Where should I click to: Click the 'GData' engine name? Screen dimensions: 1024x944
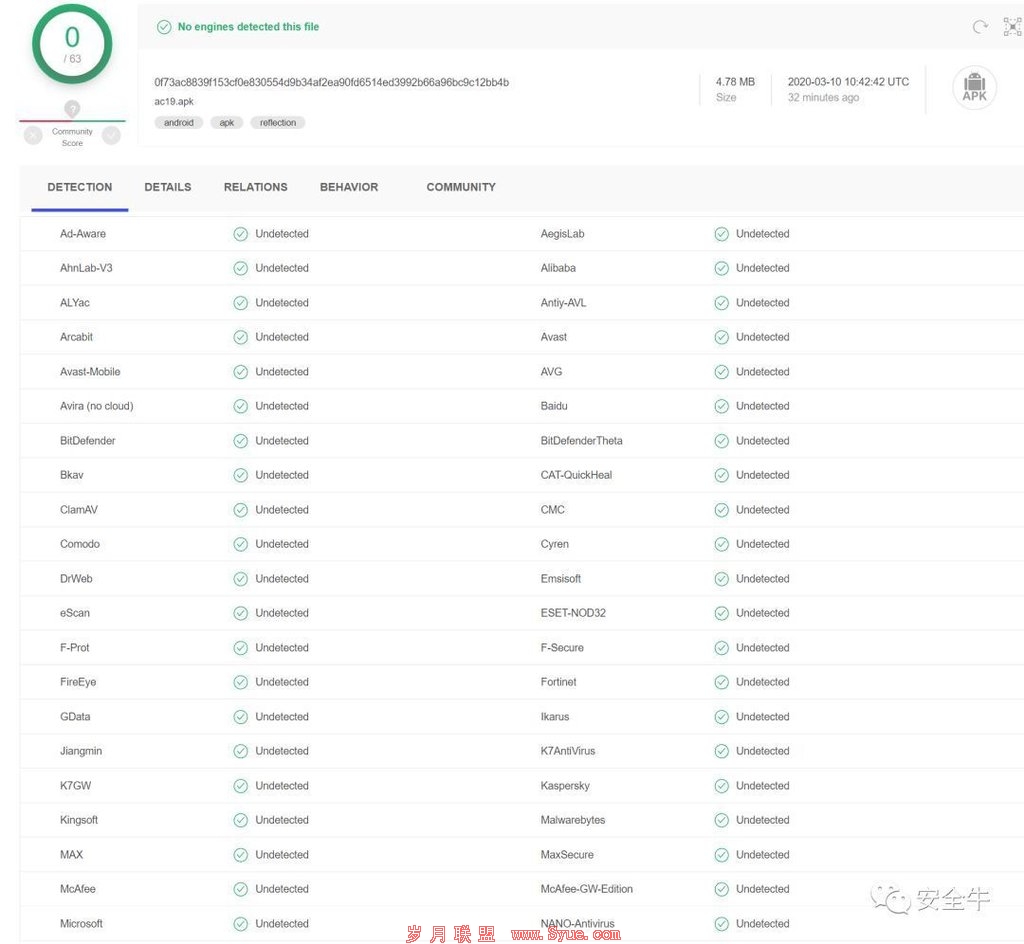(x=75, y=717)
